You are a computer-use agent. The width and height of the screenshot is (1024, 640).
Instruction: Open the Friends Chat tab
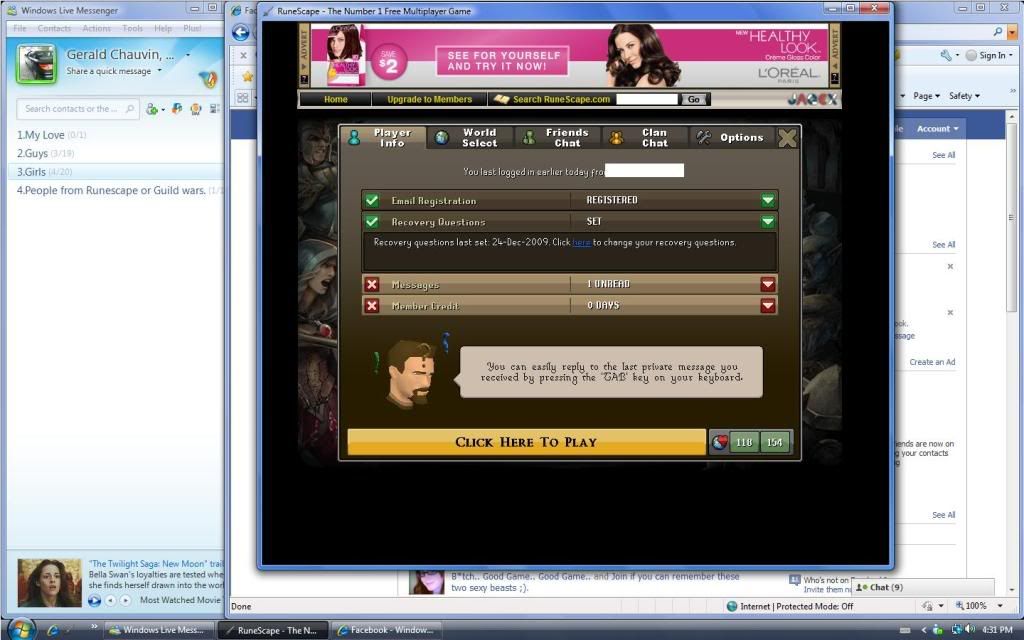point(557,138)
